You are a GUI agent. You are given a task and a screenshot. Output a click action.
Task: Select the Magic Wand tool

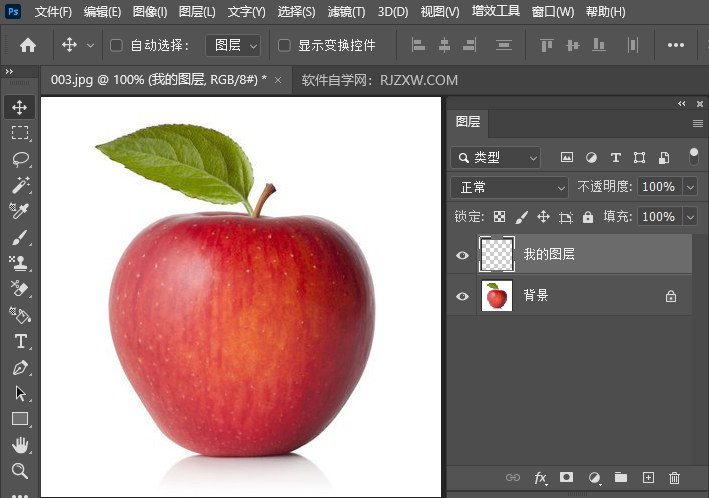(20, 185)
